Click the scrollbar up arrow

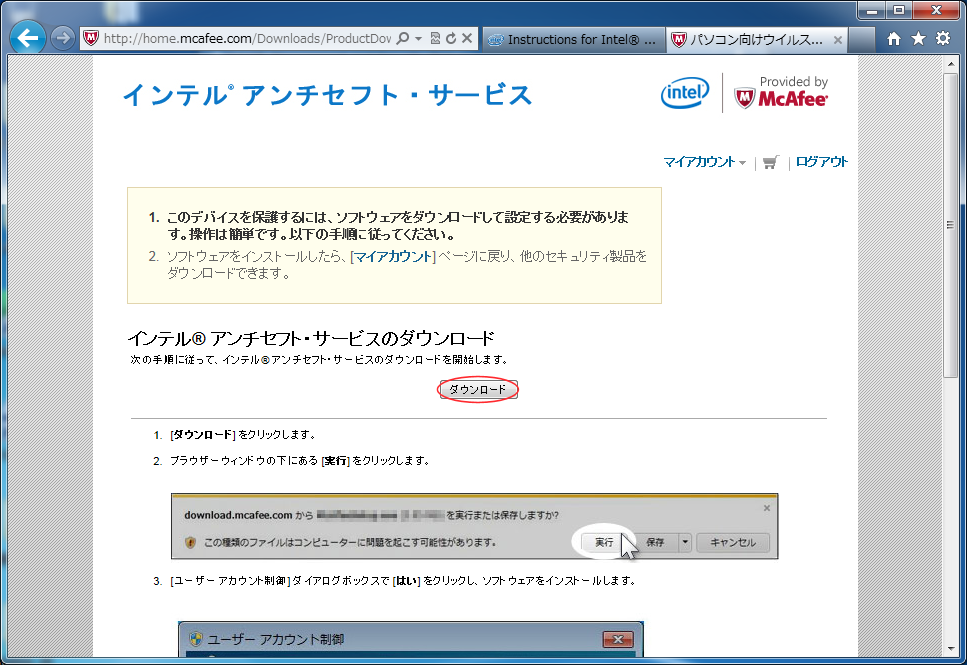[950, 64]
